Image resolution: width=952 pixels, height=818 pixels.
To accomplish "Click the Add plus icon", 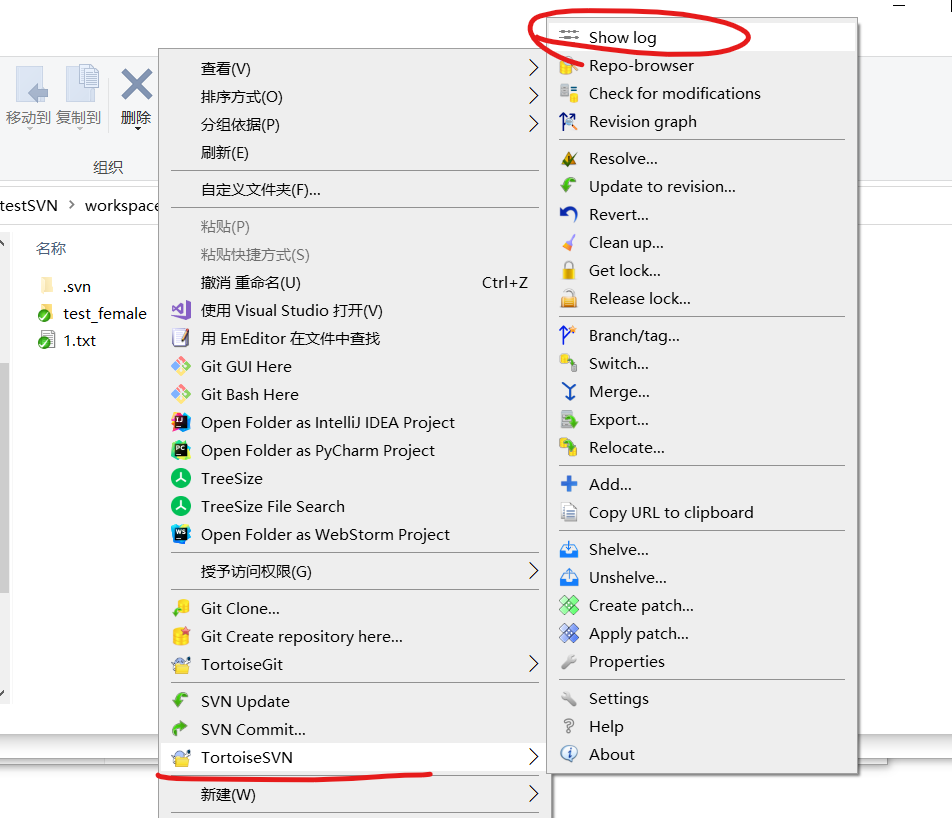I will (x=569, y=484).
